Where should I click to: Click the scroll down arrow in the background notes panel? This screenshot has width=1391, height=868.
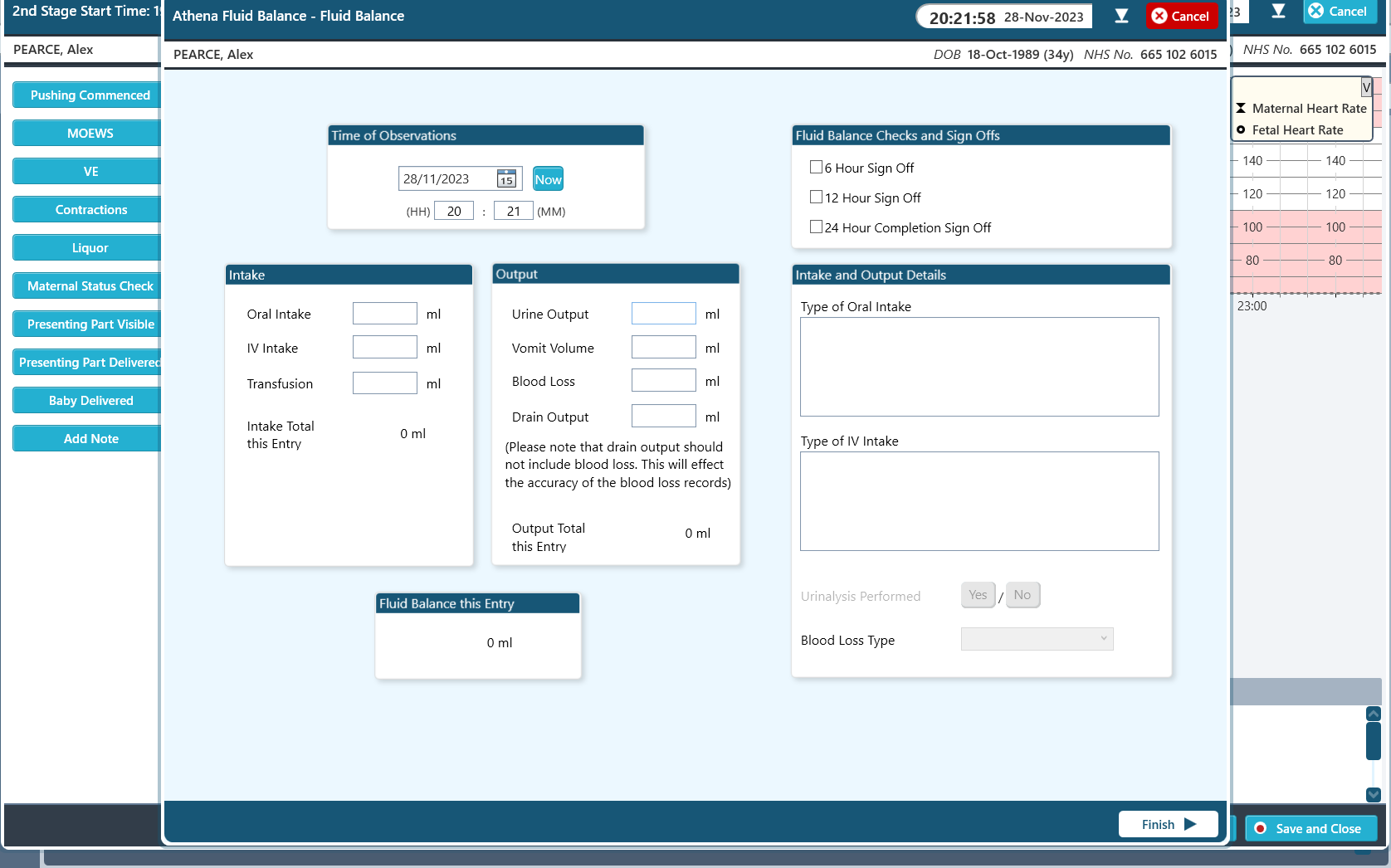[1374, 794]
